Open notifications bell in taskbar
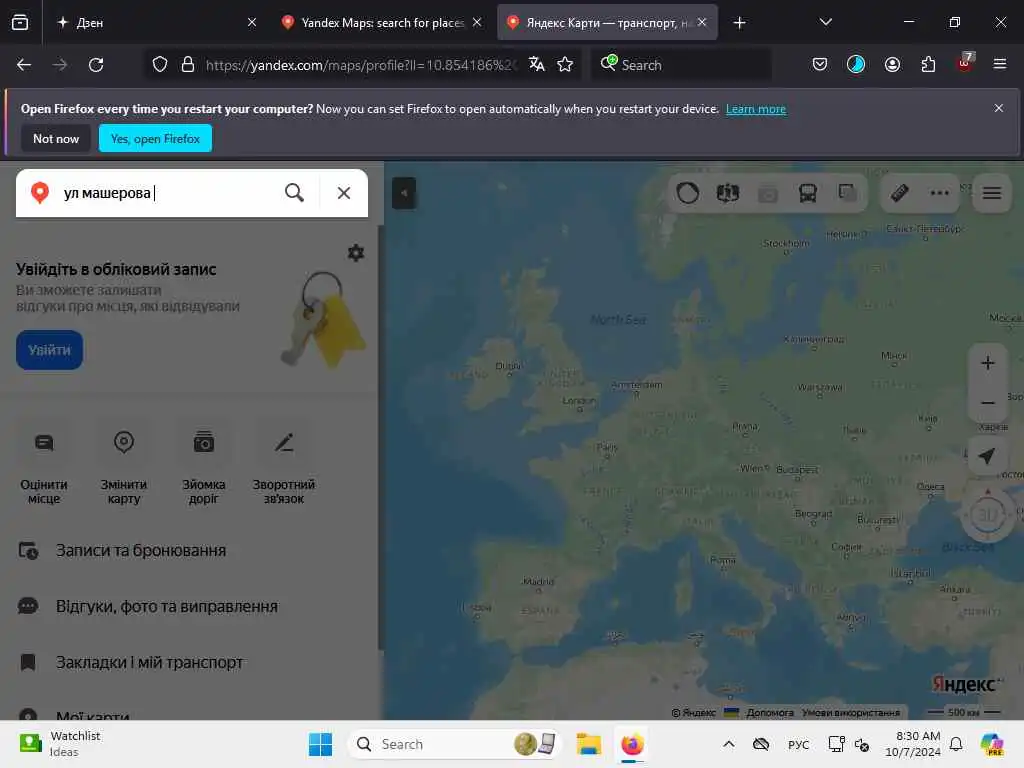The height and width of the screenshot is (768, 1024). tap(956, 744)
